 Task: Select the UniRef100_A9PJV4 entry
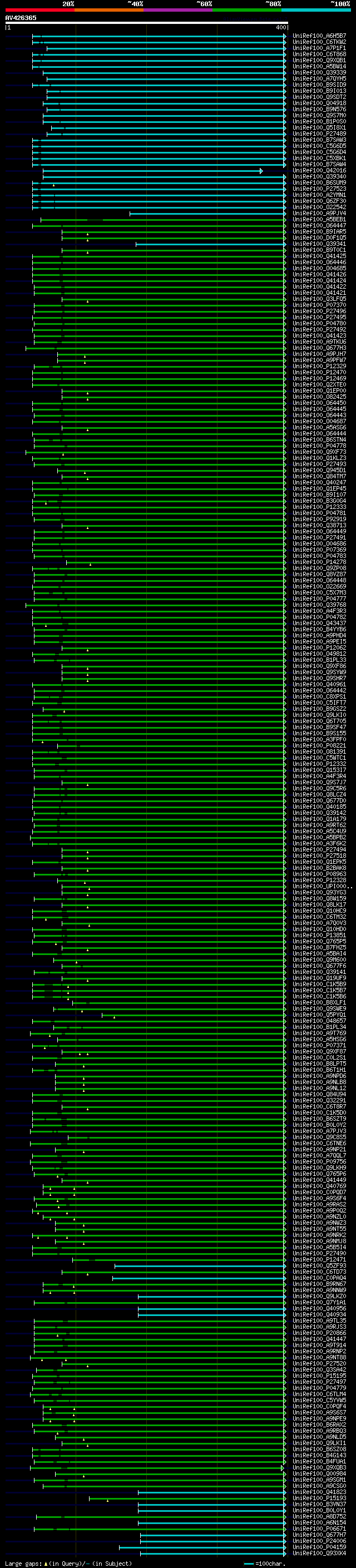coord(319,213)
